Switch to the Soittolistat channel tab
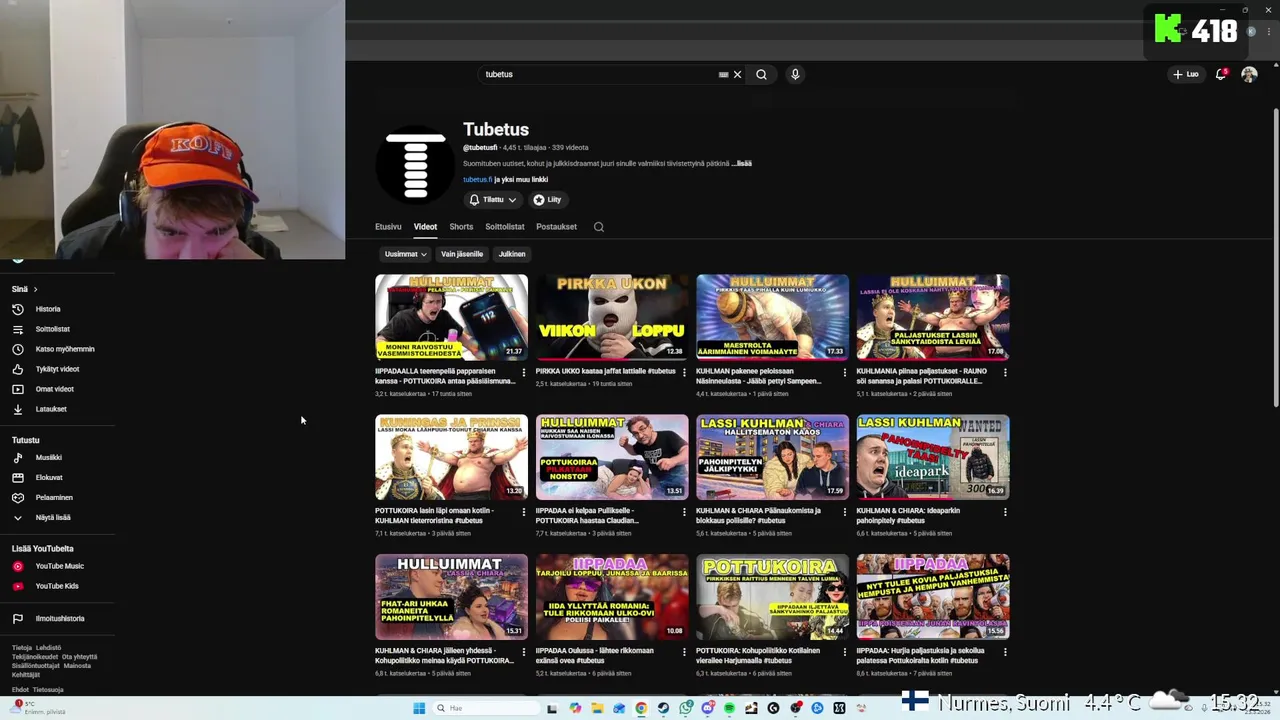 point(505,227)
